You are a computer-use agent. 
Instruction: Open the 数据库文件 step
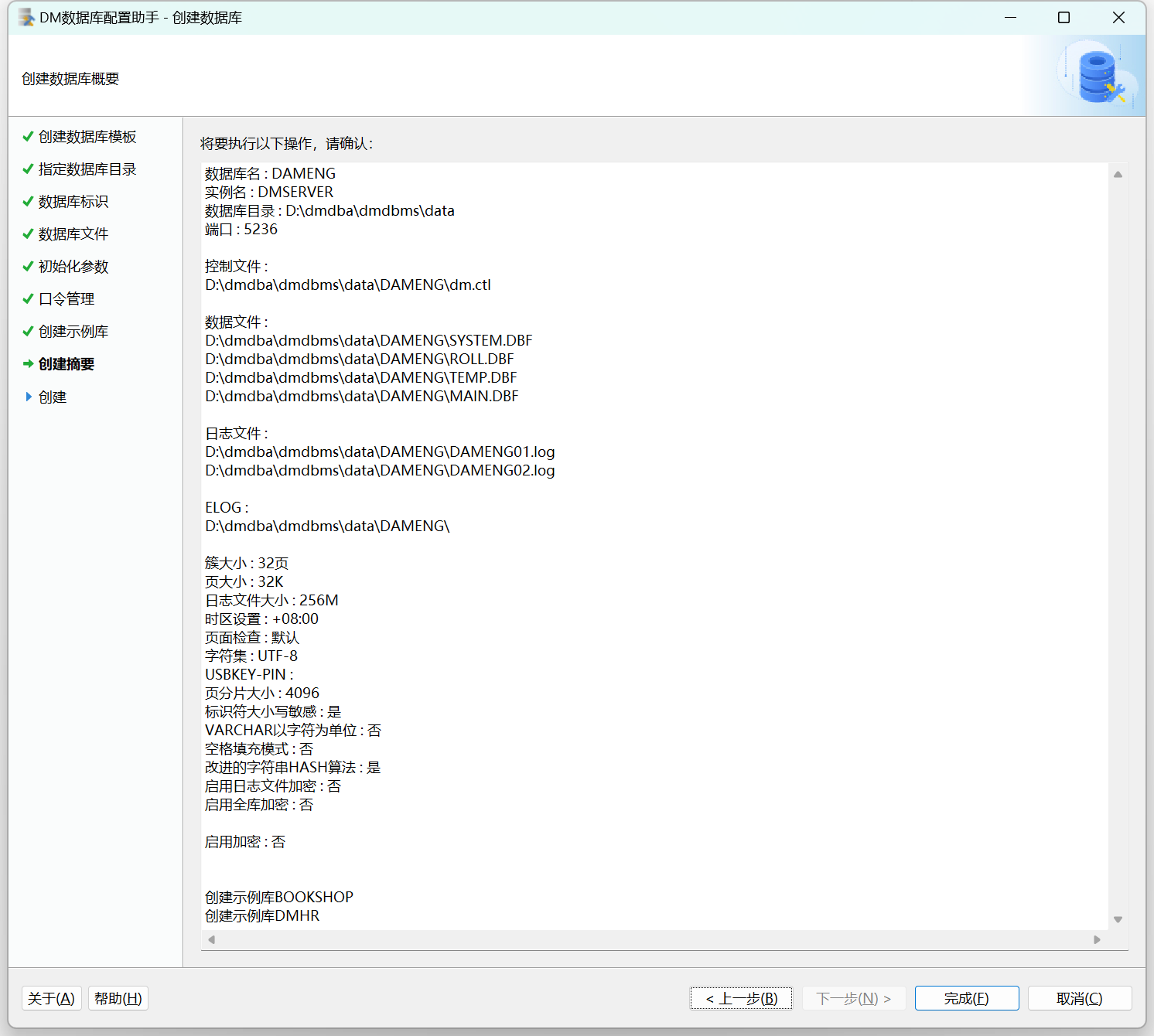coord(73,234)
